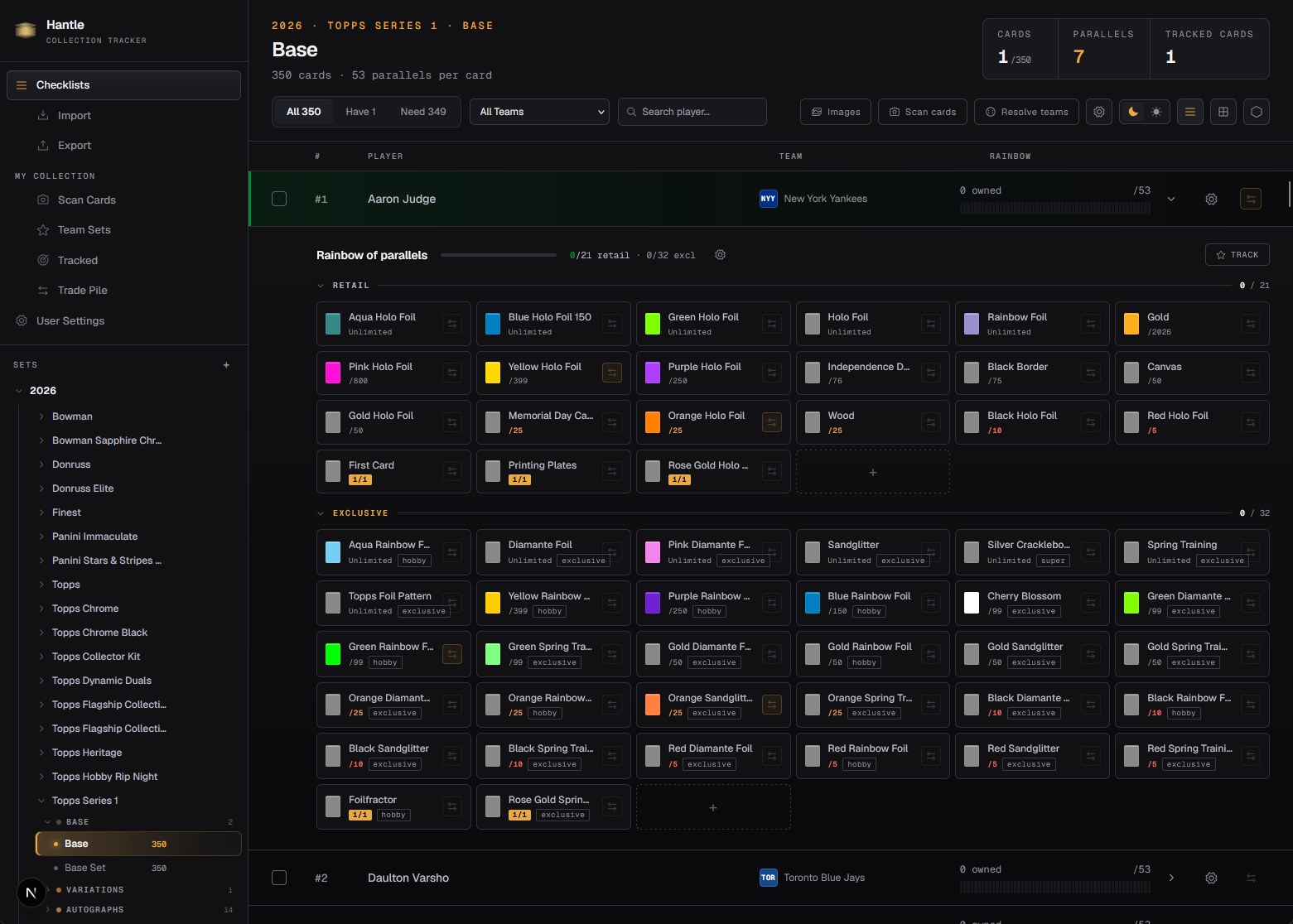The image size is (1293, 924).
Task: Open the gear settings on Aaron Judge's row
Action: 1211,199
